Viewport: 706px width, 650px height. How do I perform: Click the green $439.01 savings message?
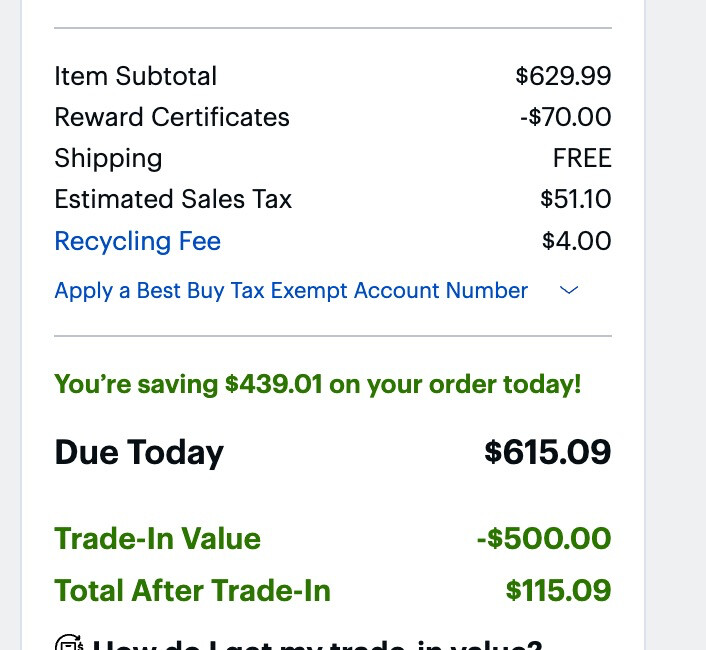(x=317, y=384)
